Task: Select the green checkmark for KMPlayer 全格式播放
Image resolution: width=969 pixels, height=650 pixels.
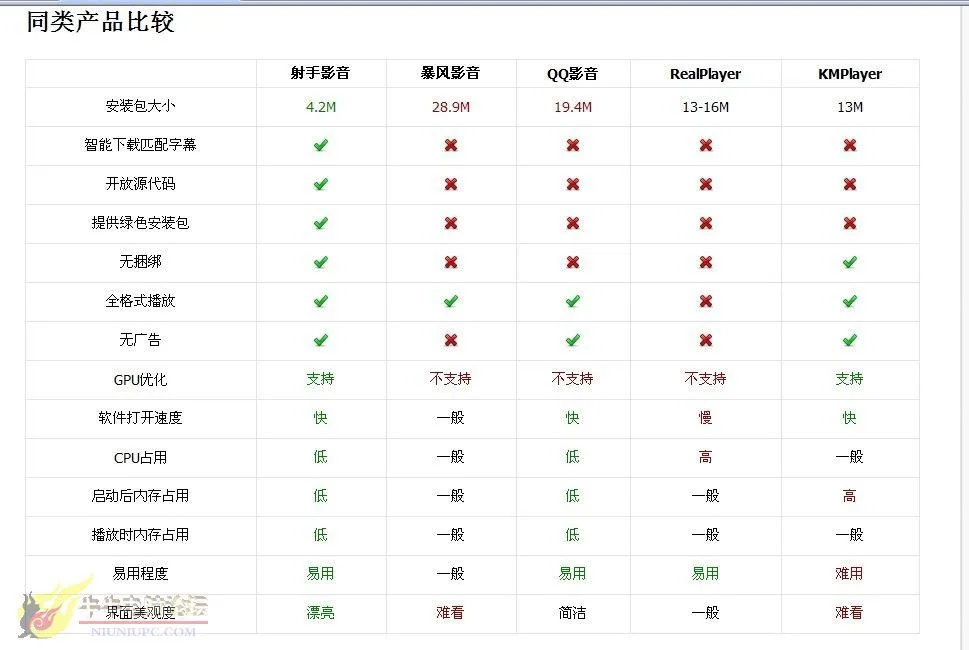Action: 849,301
